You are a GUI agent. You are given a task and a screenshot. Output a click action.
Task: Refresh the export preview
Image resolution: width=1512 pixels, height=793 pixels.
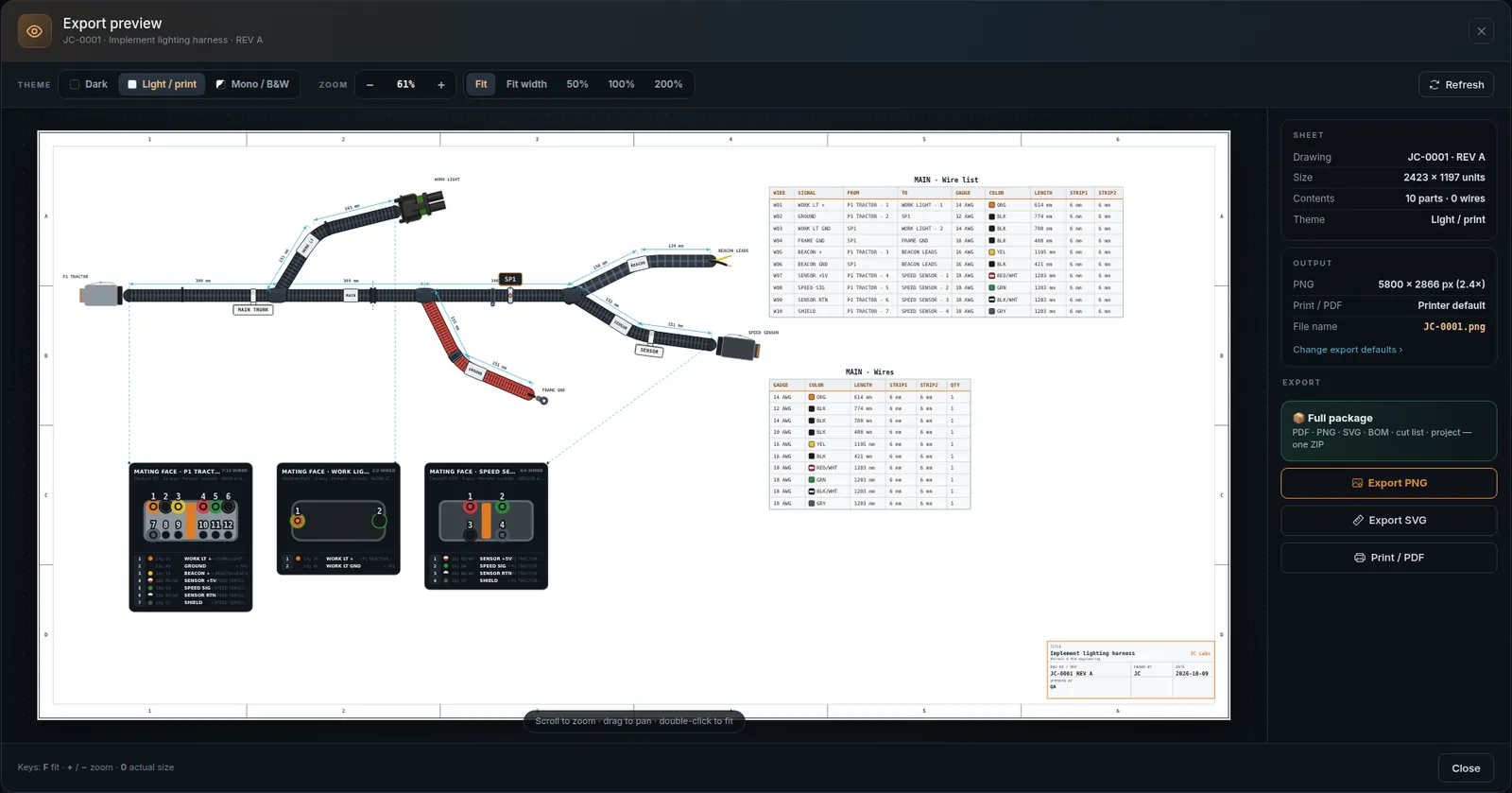coord(1455,85)
